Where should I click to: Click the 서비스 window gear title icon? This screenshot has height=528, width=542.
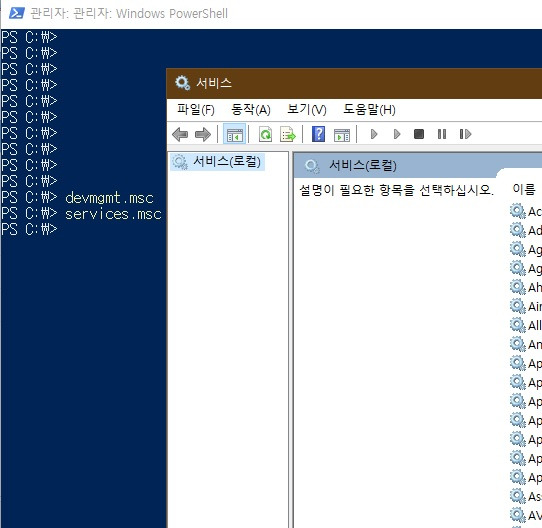point(182,83)
